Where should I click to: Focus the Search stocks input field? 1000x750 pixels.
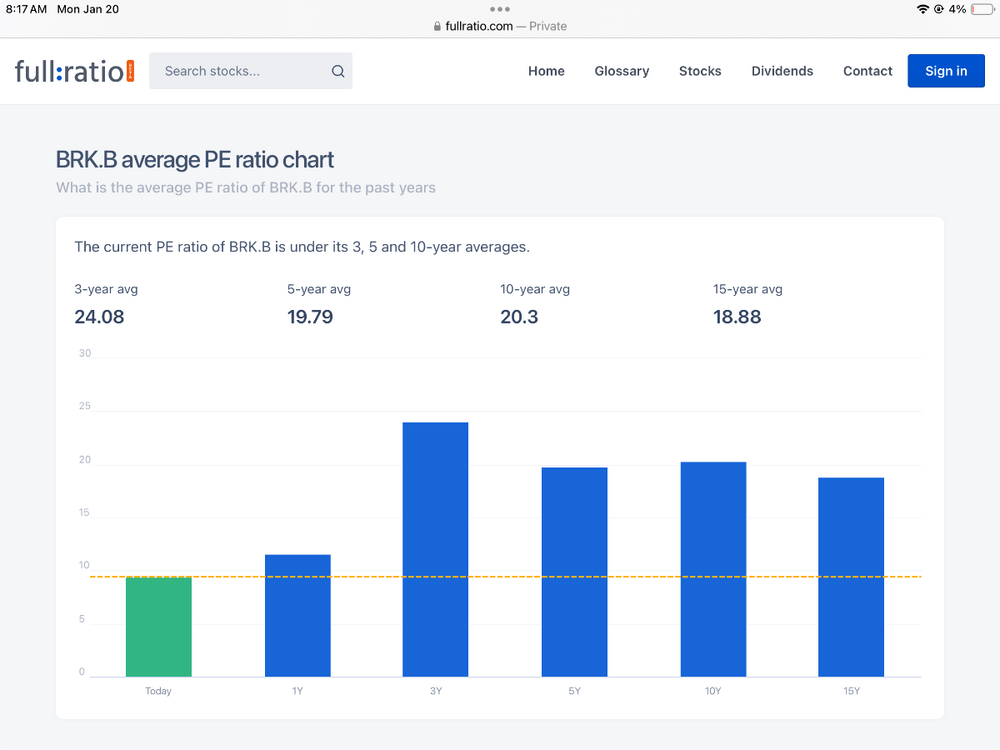[251, 71]
